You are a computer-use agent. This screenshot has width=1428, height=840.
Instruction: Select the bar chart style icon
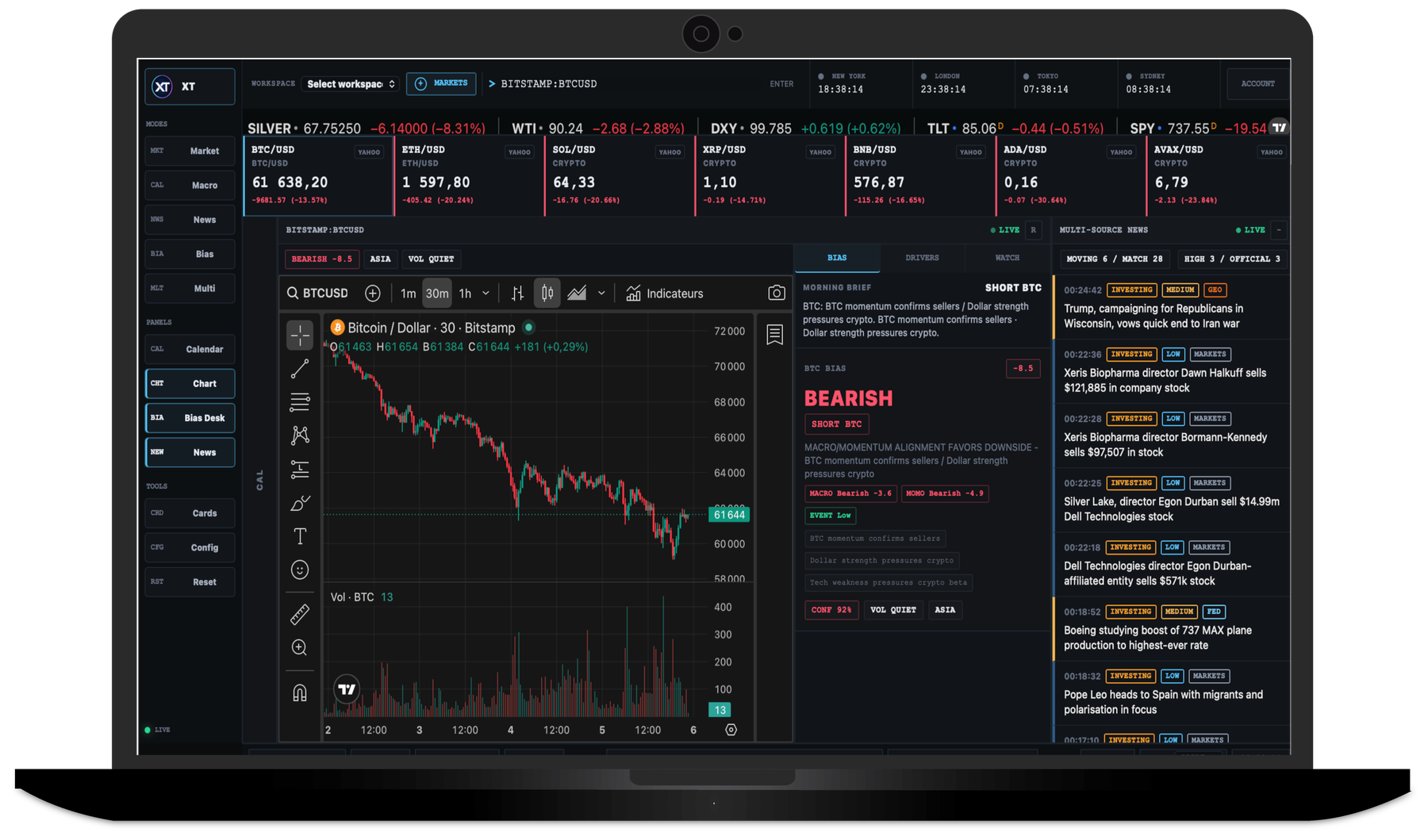pyautogui.click(x=517, y=293)
